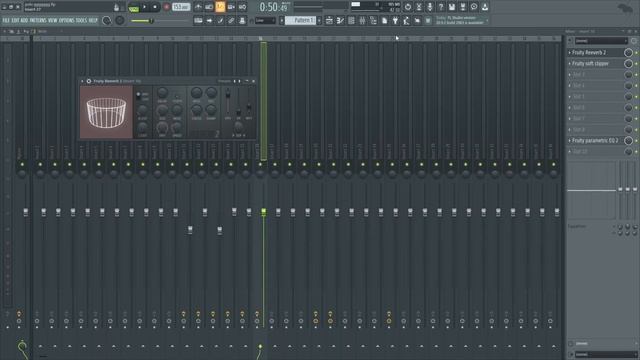This screenshot has height=360, width=640.
Task: Toggle wait for input before recording
Action: (x=209, y=7)
